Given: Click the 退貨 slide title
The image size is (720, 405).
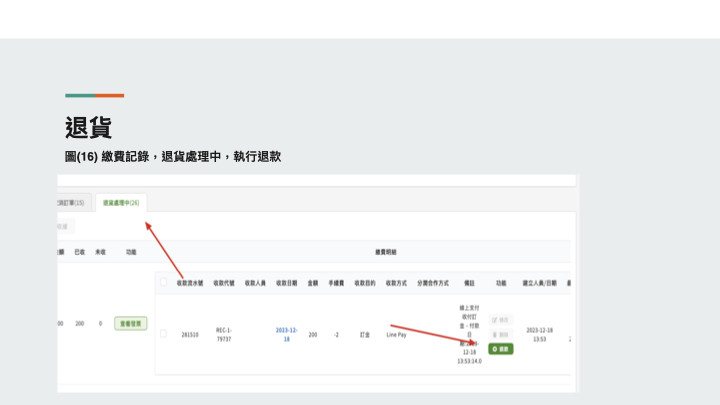Looking at the screenshot, I should pos(88,127).
